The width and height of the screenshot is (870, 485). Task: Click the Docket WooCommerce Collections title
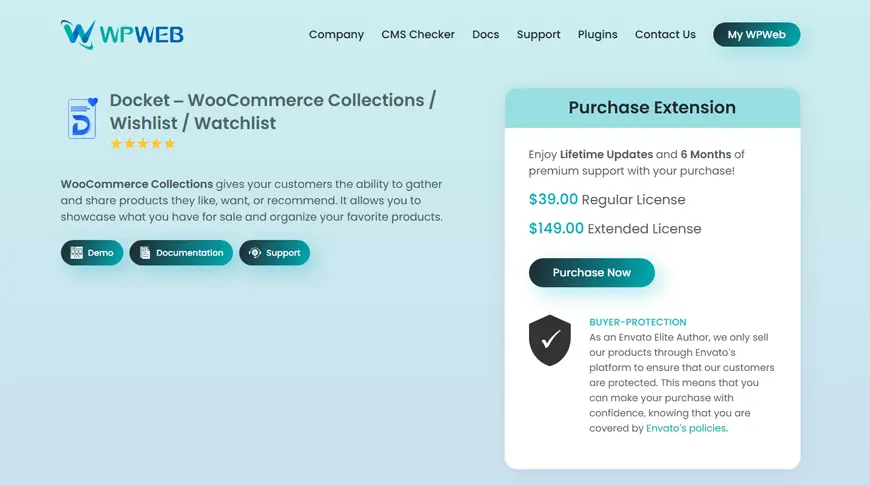click(x=273, y=112)
